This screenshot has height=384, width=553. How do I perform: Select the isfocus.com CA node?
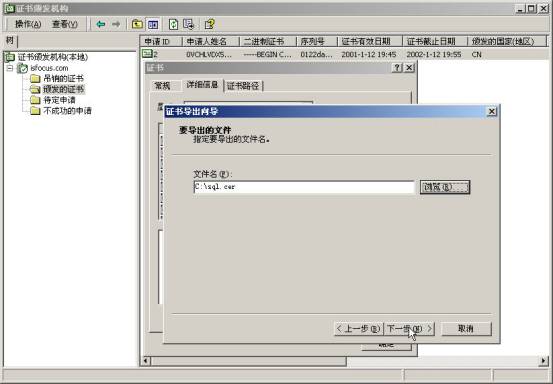(x=49, y=68)
